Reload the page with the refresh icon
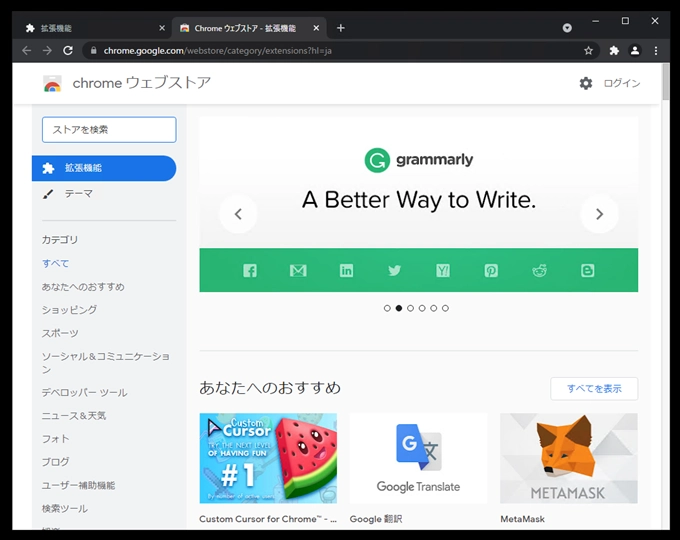Screen dimensions: 680x540 (68, 51)
